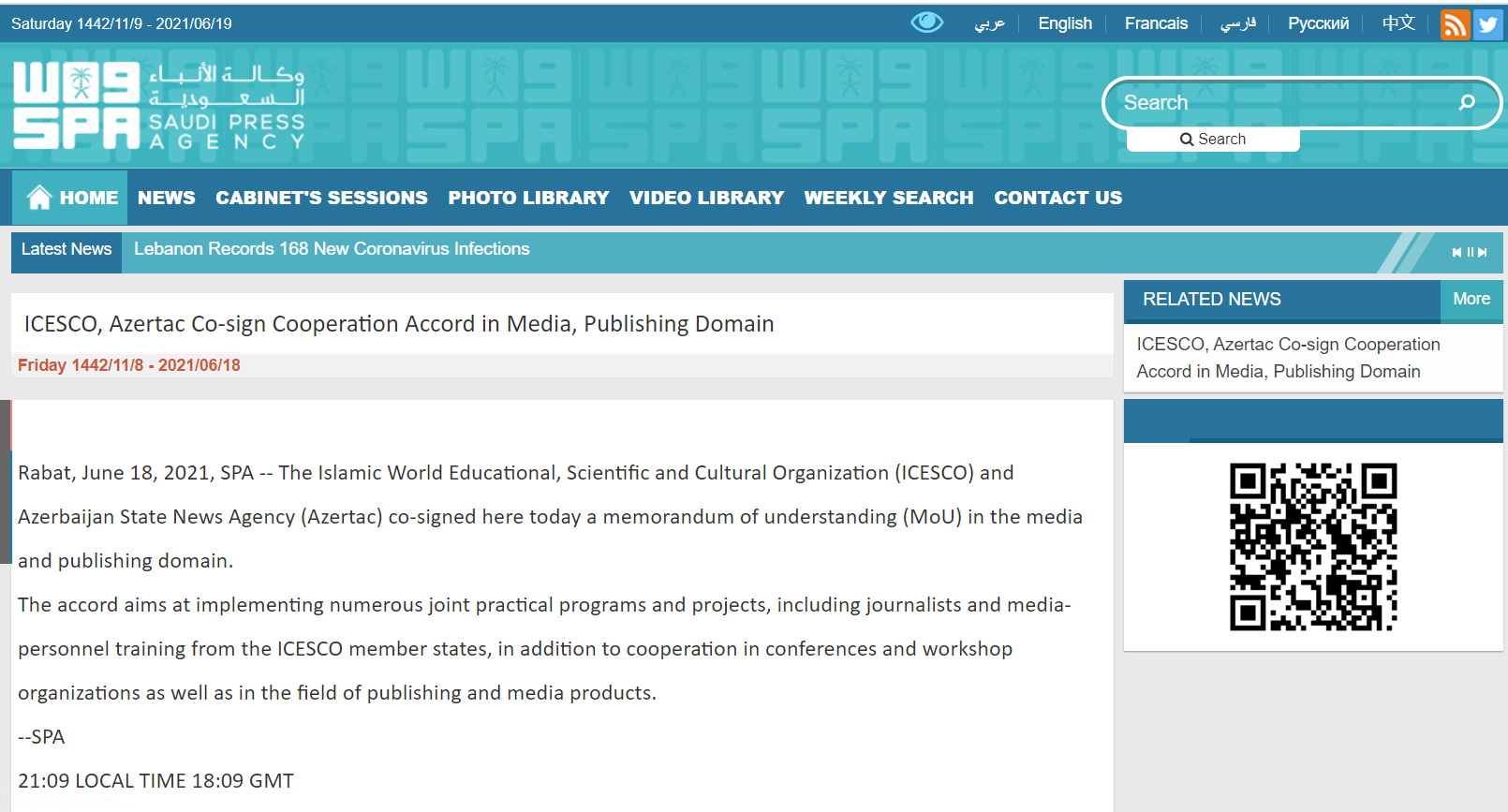The image size is (1508, 812).
Task: Click the RELATED NEWS heading
Action: click(x=1212, y=300)
